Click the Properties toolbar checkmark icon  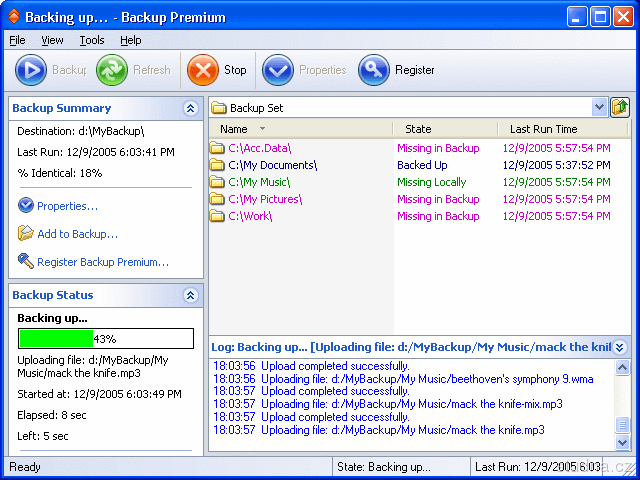(x=278, y=70)
